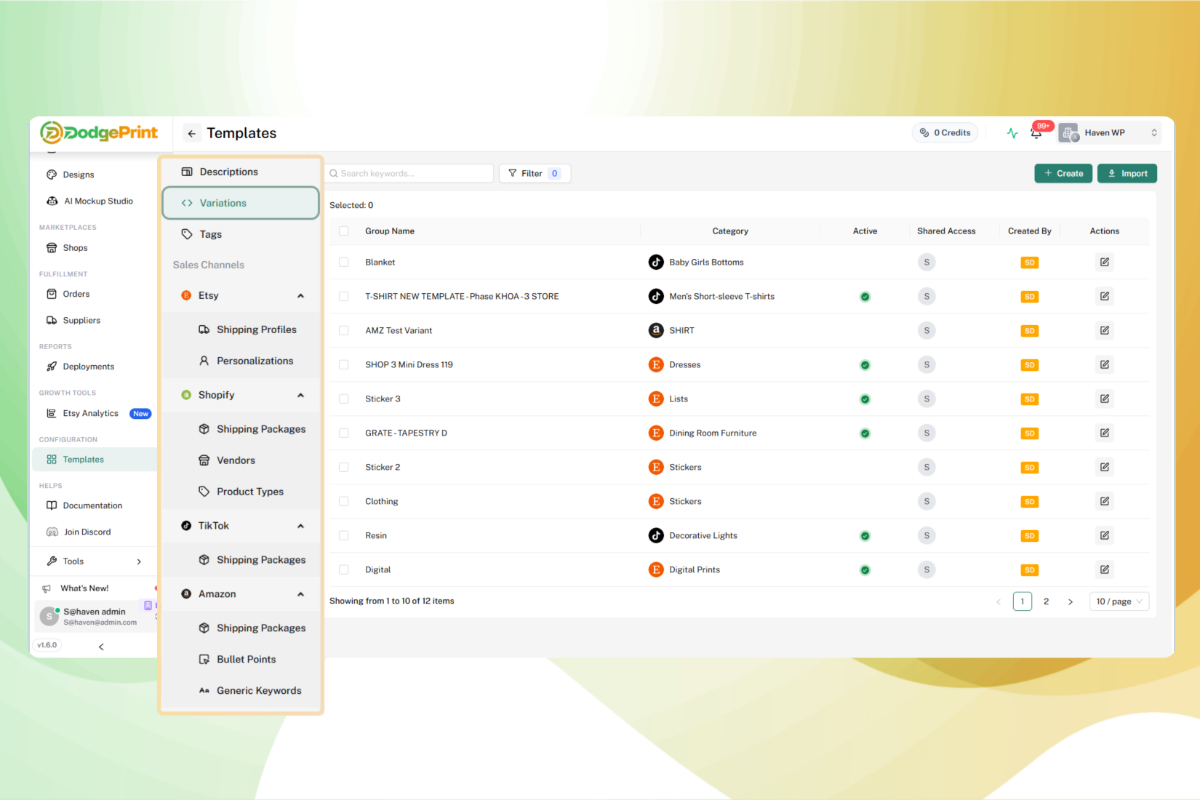This screenshot has width=1200, height=800.
Task: Click the magnifier icon in the search box
Action: pyautogui.click(x=334, y=173)
